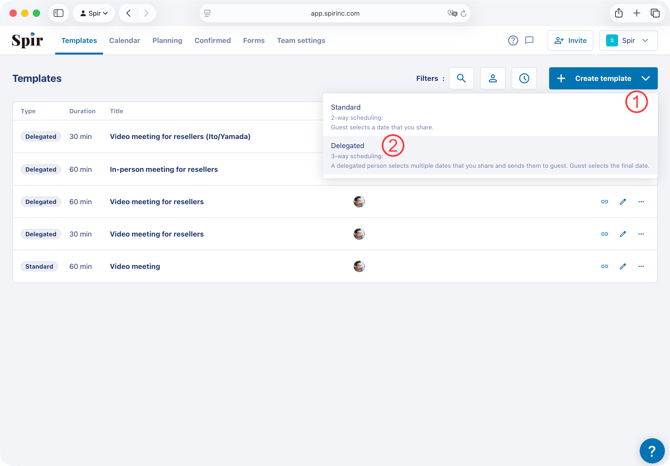Click the Safari address bar
Viewport: 670px width, 466px height.
[x=335, y=13]
